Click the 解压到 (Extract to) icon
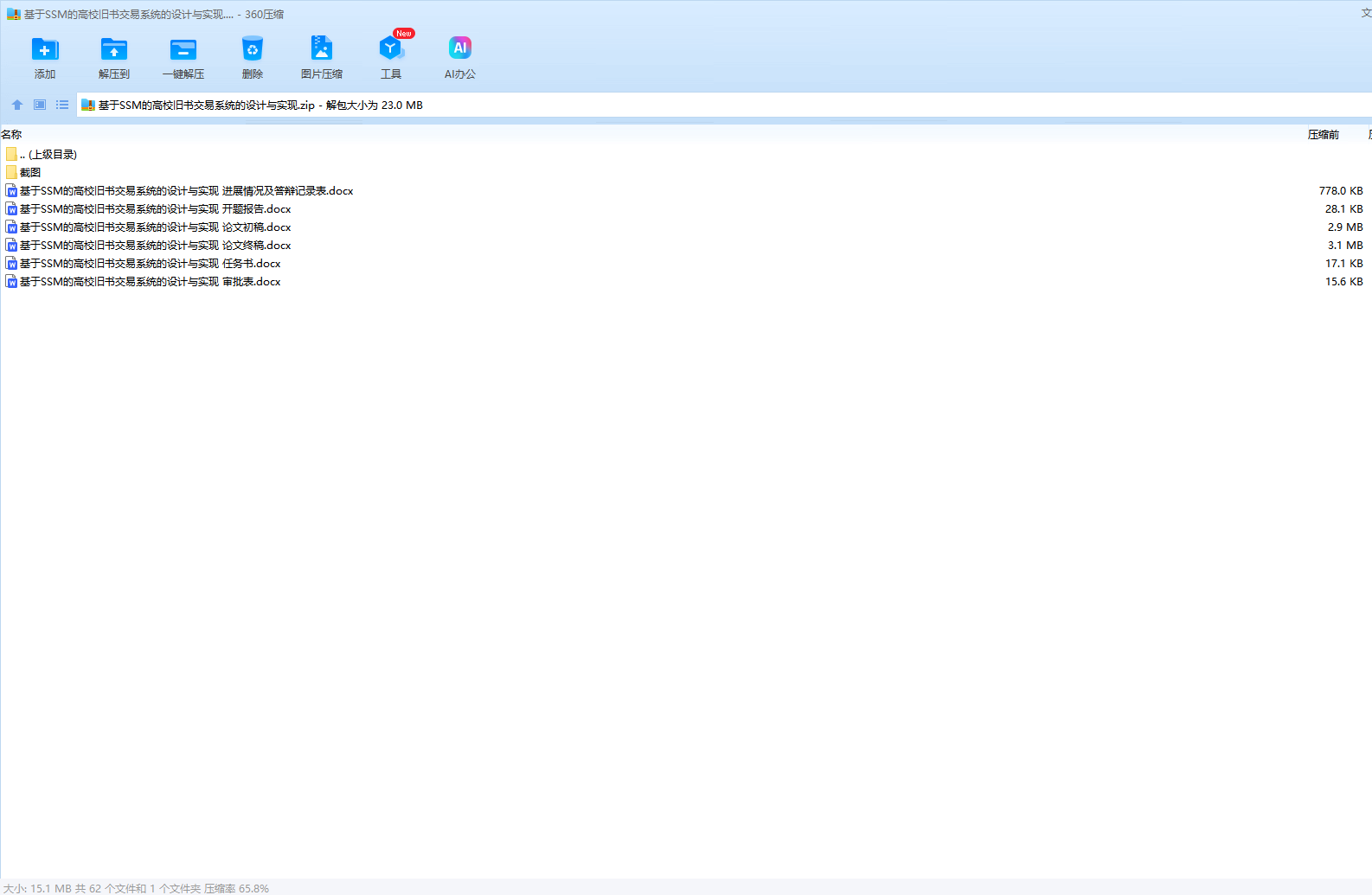 pos(113,49)
